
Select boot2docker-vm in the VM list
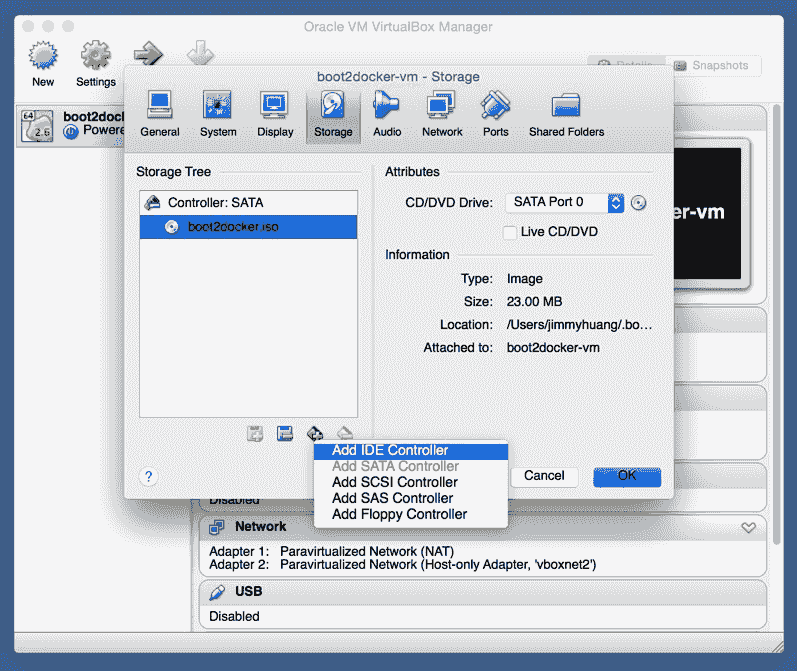pyautogui.click(x=70, y=126)
